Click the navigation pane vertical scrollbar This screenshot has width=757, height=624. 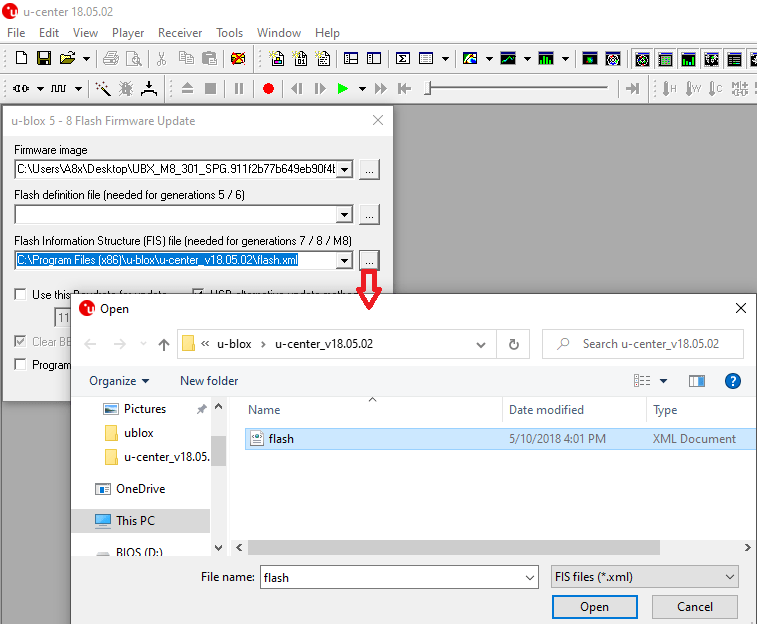218,451
